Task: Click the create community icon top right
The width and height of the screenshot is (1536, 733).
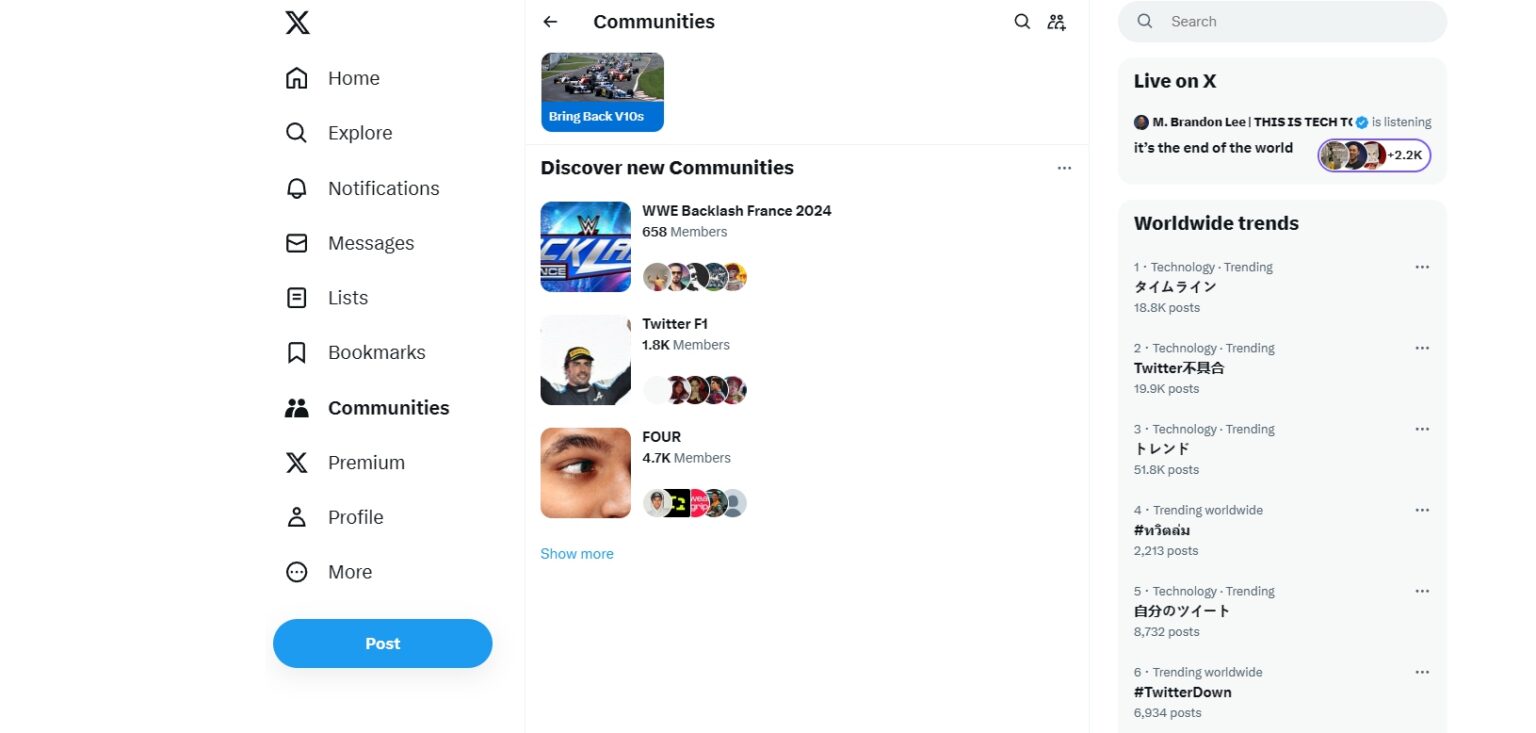Action: tap(1056, 21)
